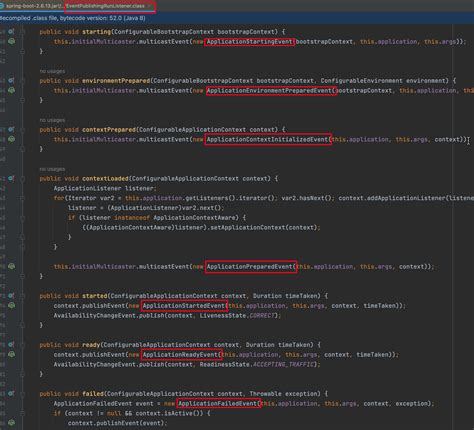
Task: Click the started method name
Action: pos(95,296)
